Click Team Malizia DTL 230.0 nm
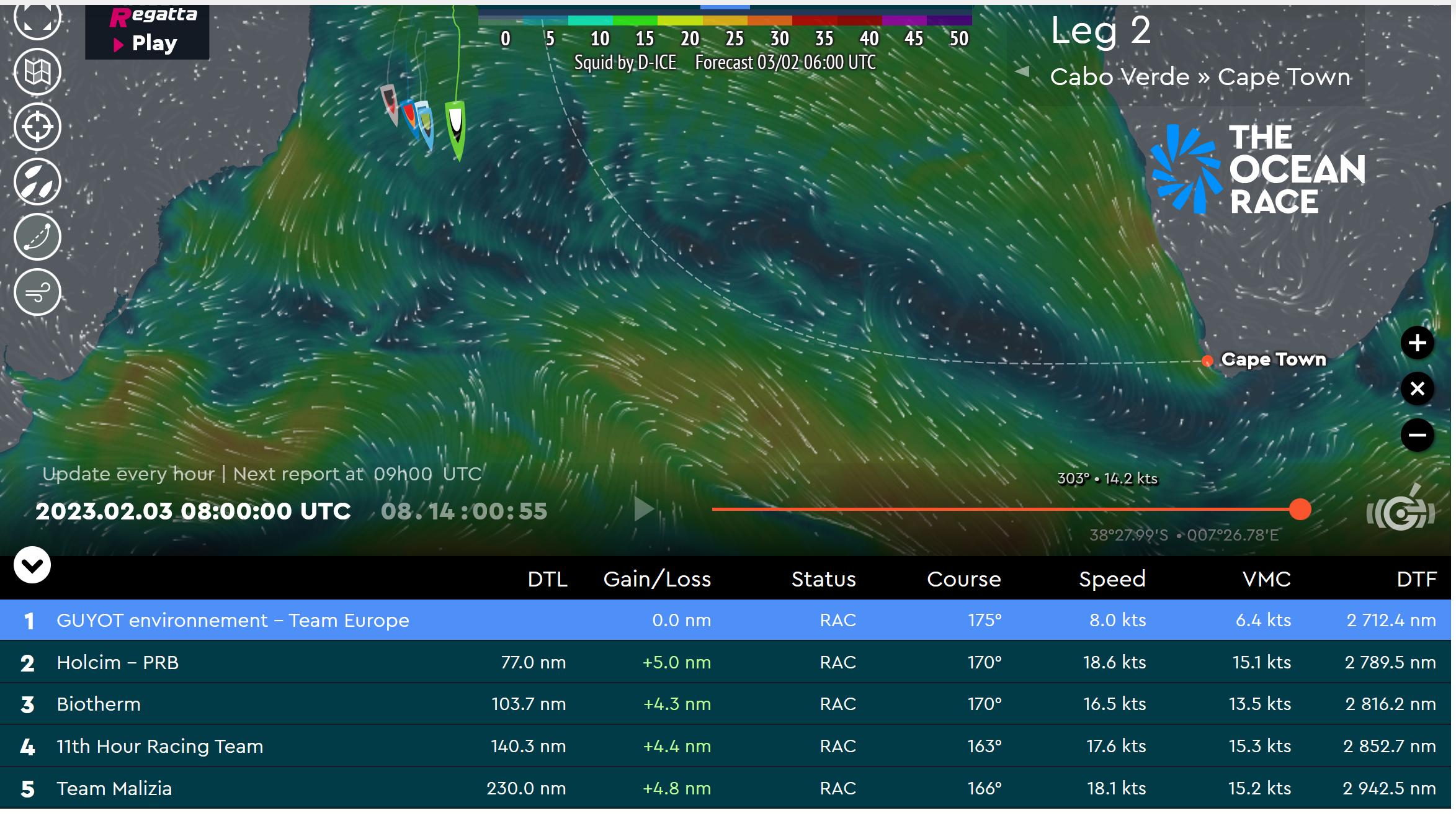 (x=526, y=788)
